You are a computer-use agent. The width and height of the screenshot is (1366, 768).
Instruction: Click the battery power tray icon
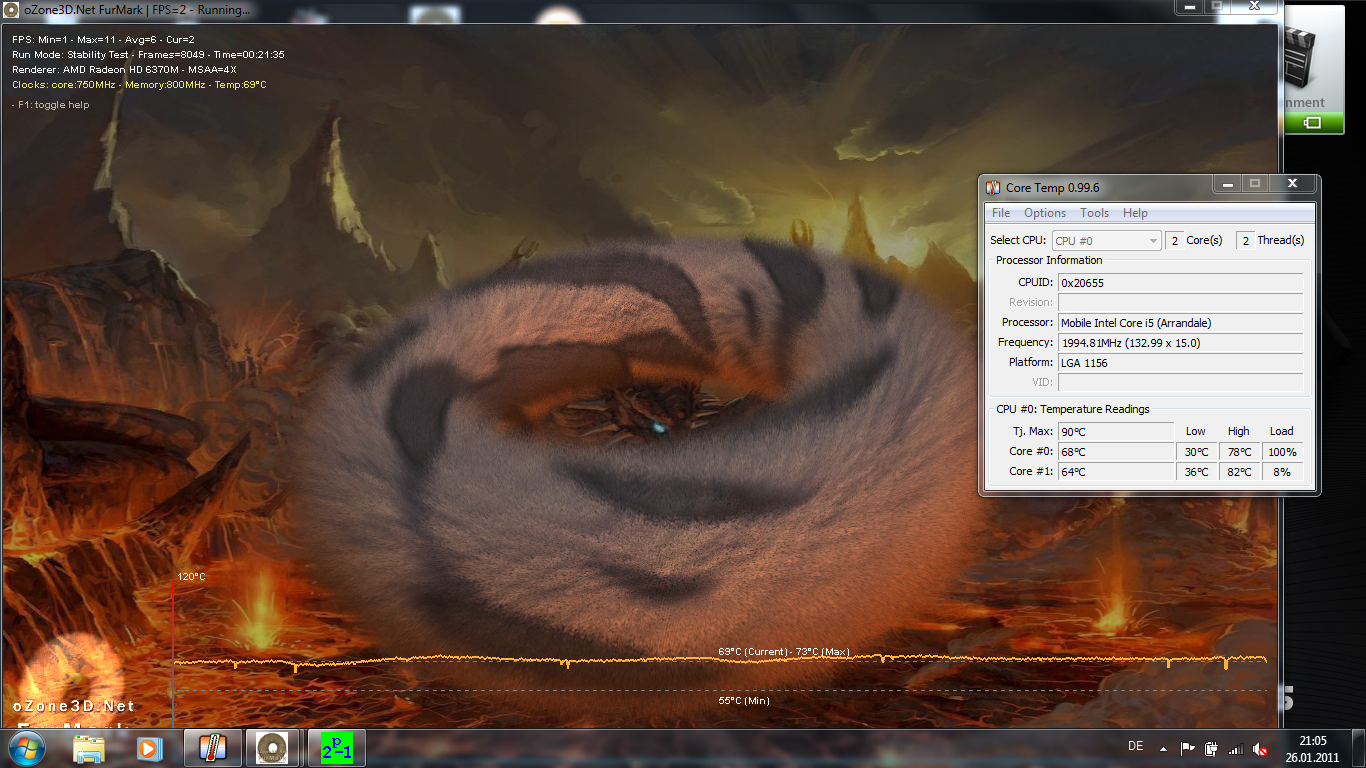pyautogui.click(x=1211, y=748)
